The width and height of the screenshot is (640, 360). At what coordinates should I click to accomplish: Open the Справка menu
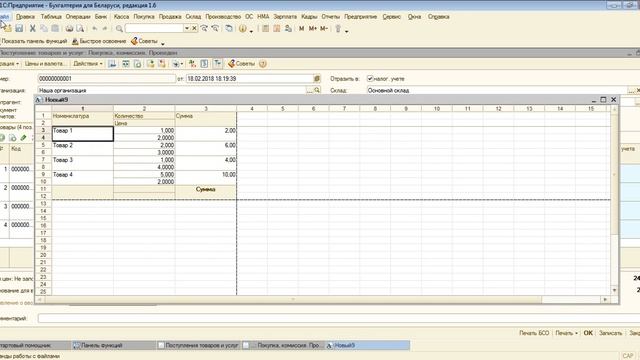pos(438,17)
